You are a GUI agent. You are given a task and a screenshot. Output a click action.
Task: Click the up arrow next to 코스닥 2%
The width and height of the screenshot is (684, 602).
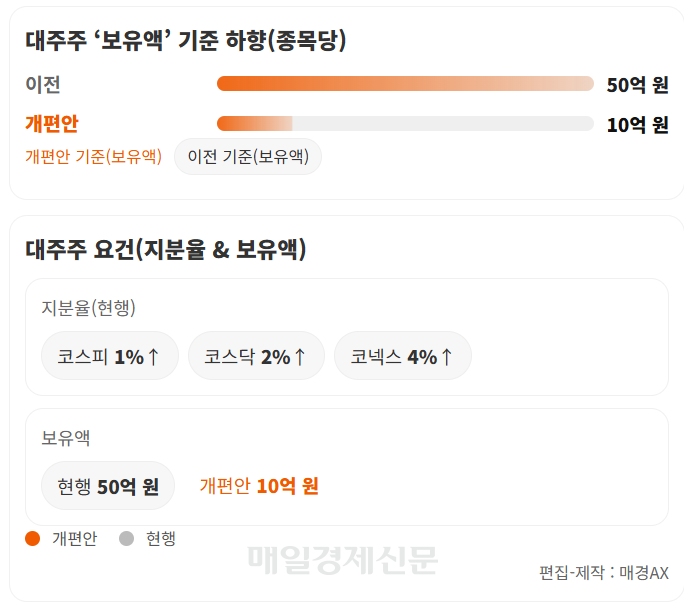(x=300, y=356)
